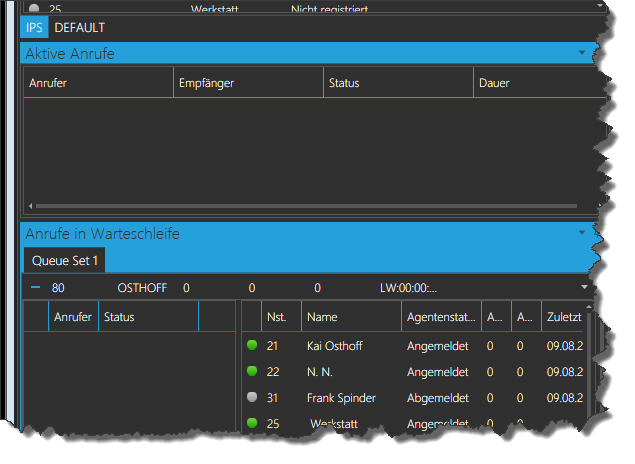Select agent name N. N.
635x464 pixels.
[x=320, y=372]
